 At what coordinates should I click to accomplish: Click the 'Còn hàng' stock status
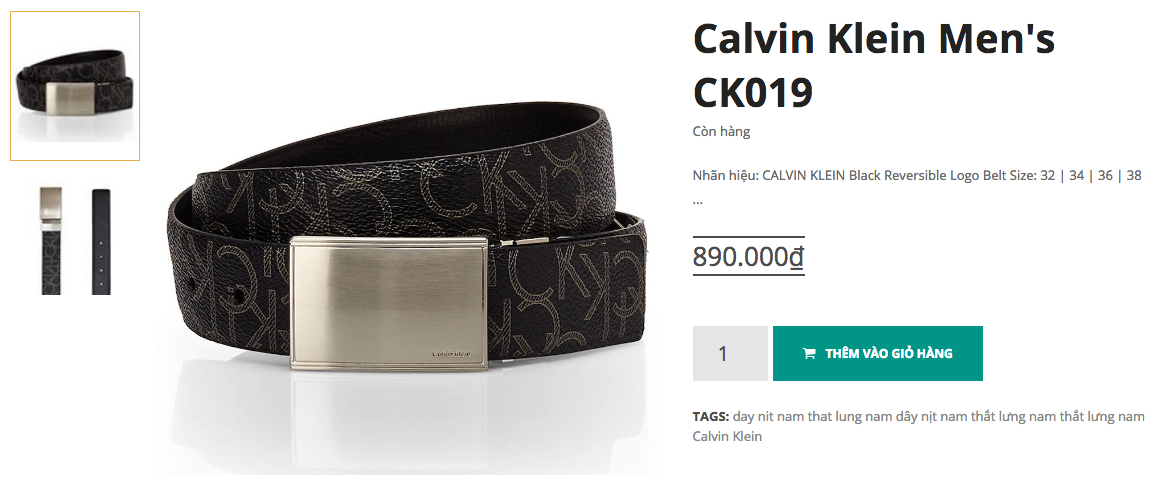721,132
